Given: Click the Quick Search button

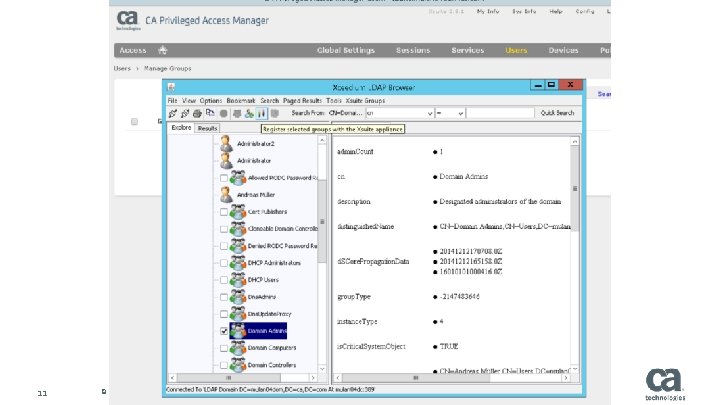Looking at the screenshot, I should tap(557, 113).
